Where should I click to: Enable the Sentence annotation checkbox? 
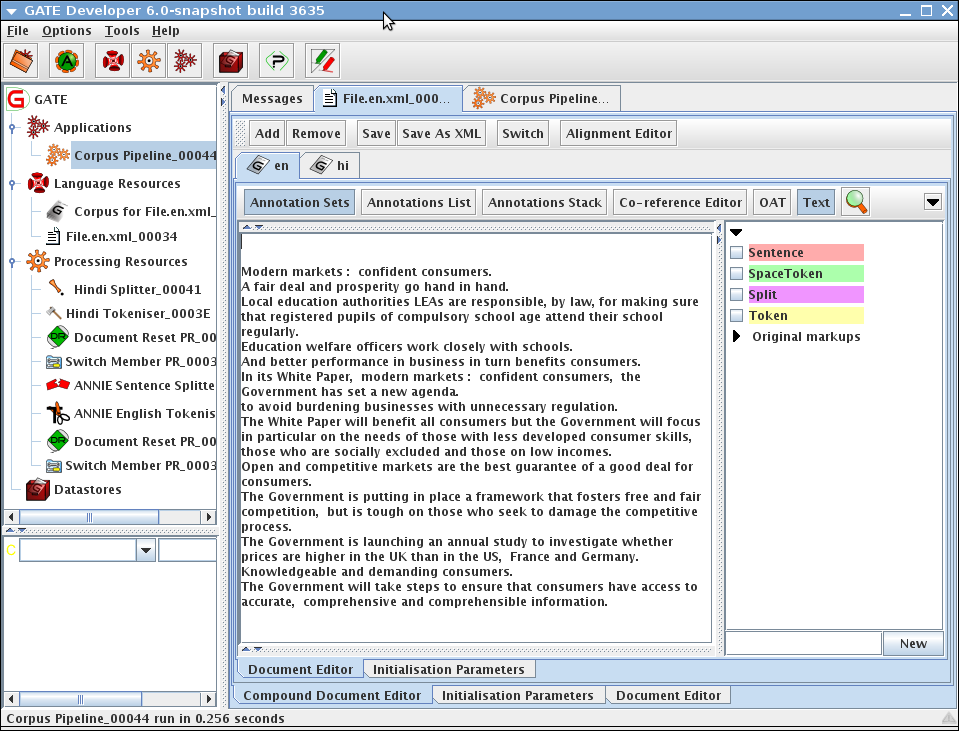coord(736,253)
